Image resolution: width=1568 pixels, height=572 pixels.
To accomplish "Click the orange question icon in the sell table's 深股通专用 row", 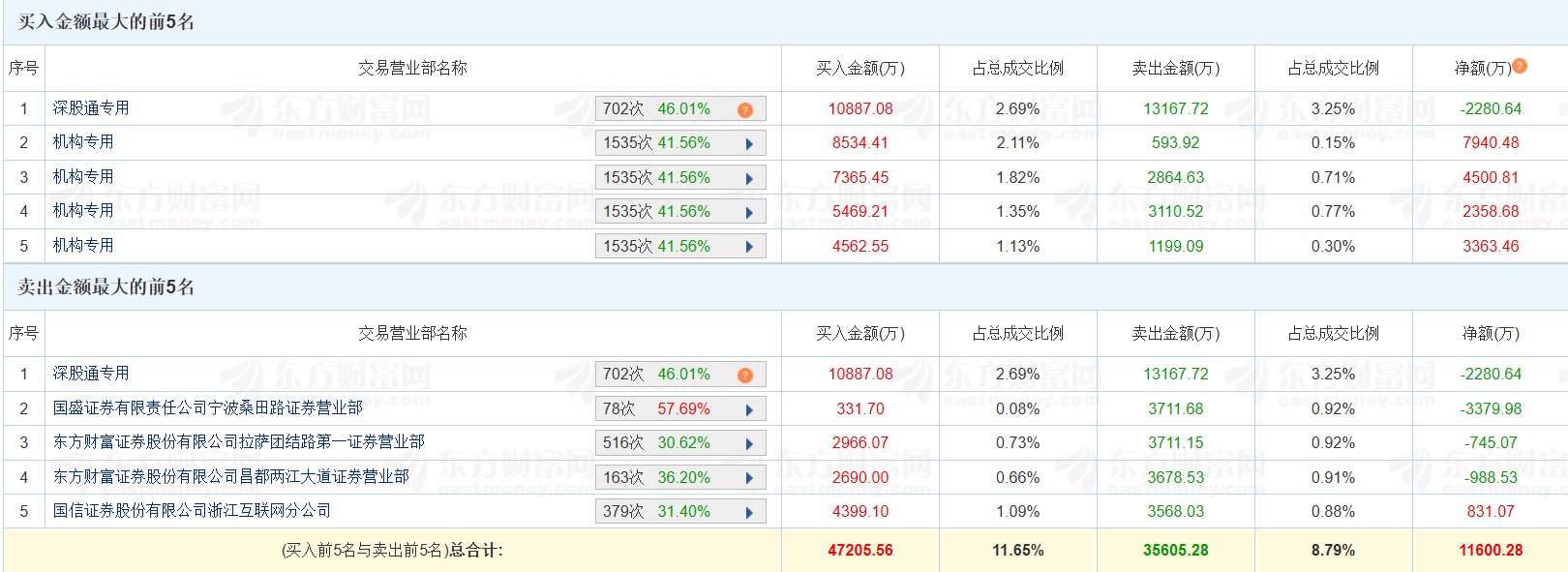I will pyautogui.click(x=744, y=375).
